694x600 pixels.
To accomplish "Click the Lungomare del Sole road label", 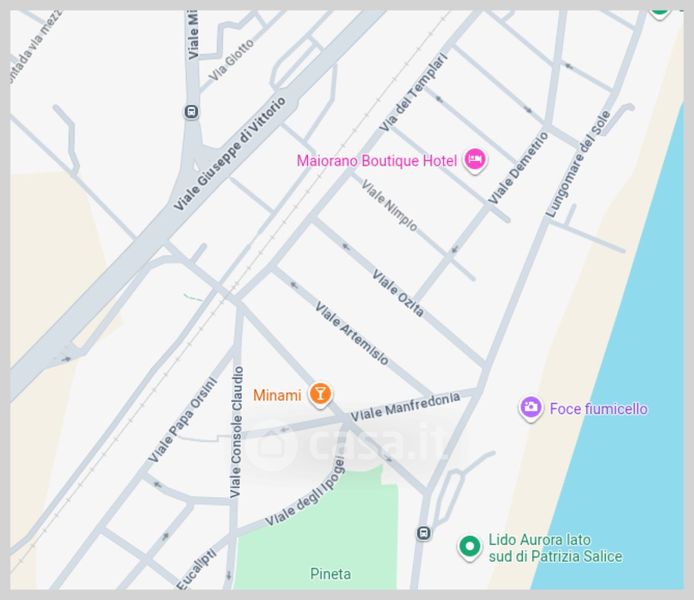I will pyautogui.click(x=578, y=164).
